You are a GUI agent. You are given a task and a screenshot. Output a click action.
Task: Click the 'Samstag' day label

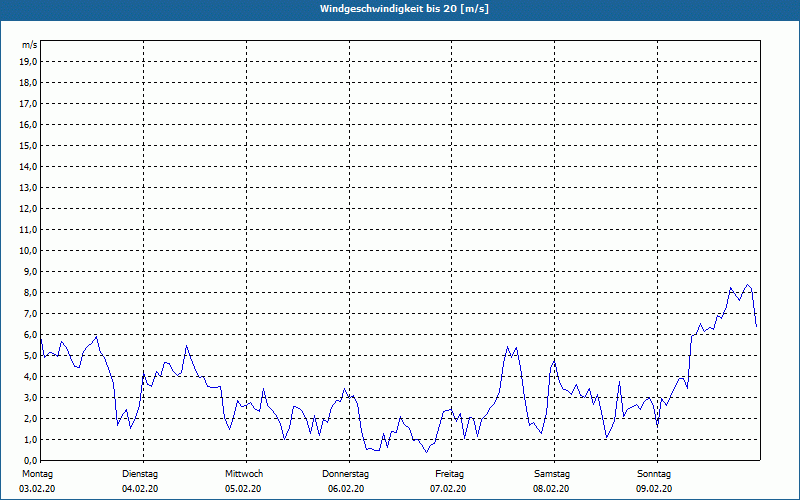[x=552, y=474]
